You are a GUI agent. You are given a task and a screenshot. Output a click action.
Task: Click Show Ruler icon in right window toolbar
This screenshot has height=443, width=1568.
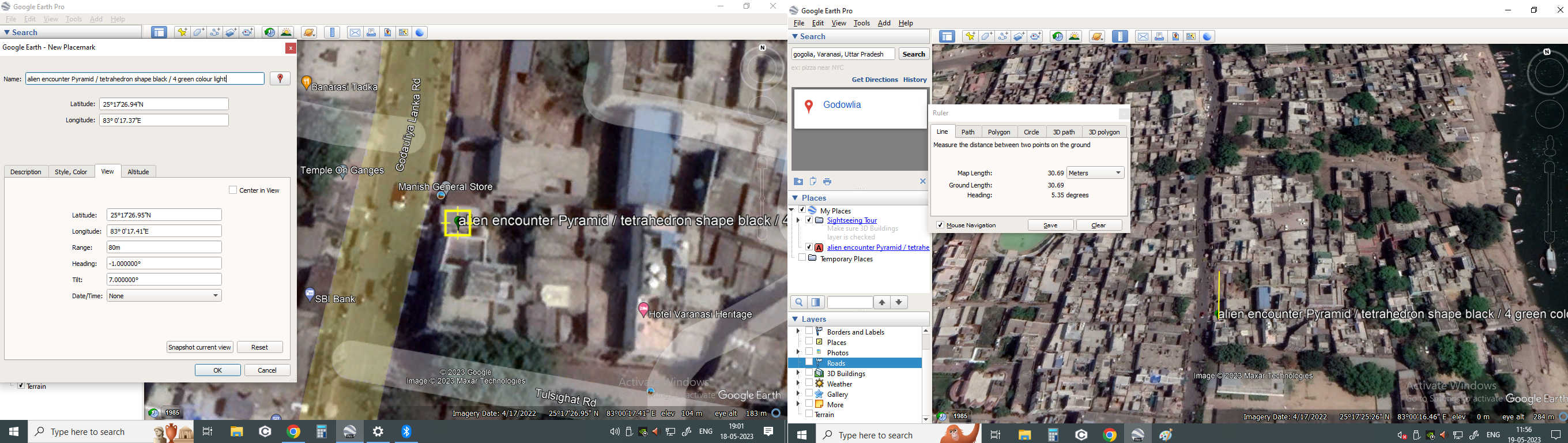pyautogui.click(x=1120, y=36)
